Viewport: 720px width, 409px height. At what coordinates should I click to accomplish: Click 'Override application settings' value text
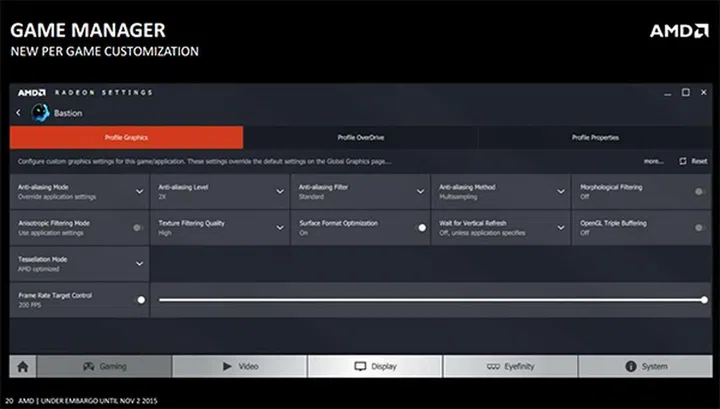57,197
